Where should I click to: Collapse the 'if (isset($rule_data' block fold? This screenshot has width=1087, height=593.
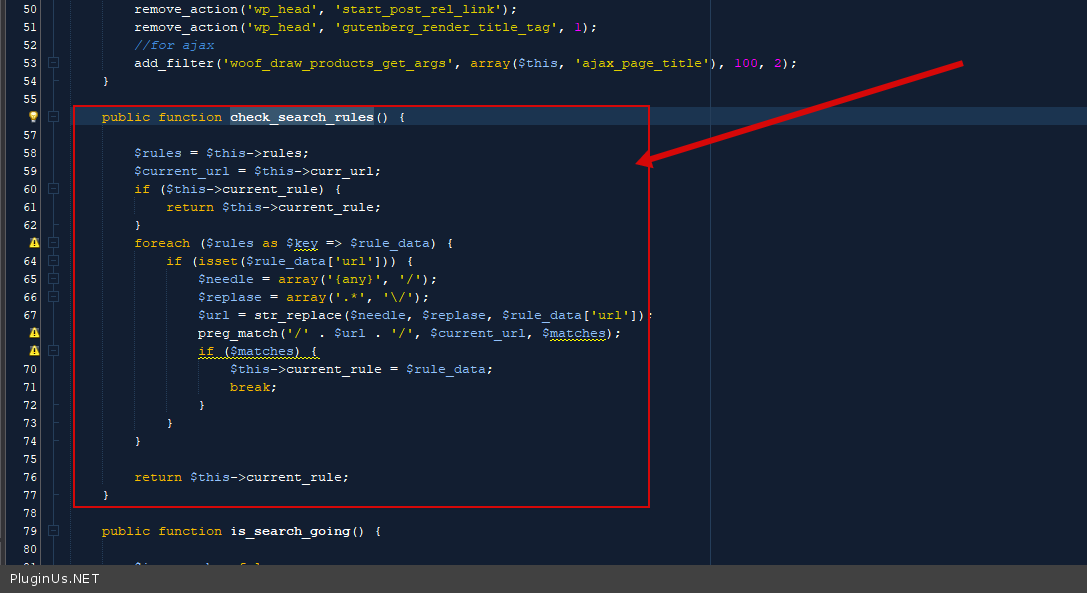(53, 261)
